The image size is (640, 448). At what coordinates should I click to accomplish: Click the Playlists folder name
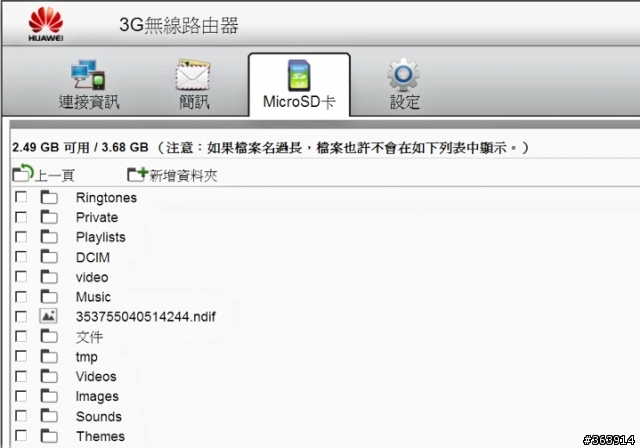100,237
